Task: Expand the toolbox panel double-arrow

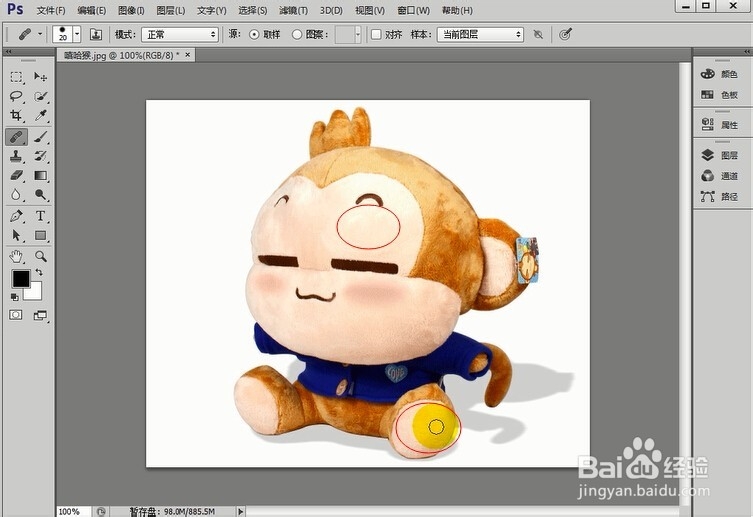Action: (x=8, y=51)
